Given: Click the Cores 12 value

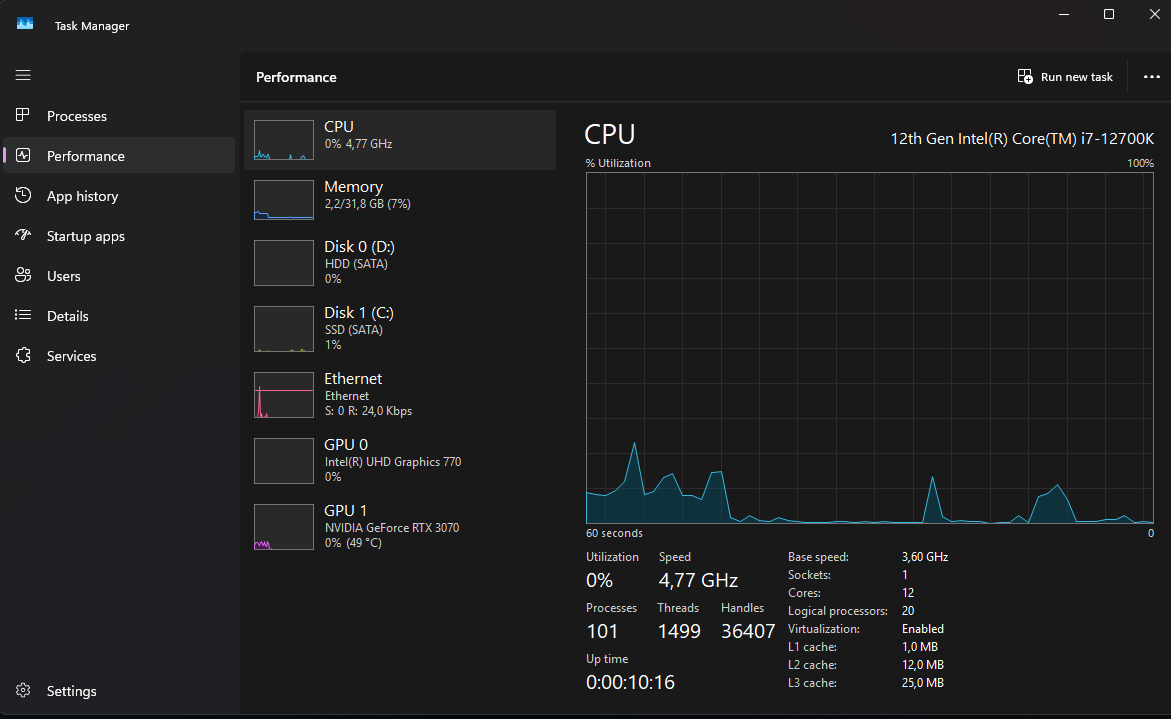Looking at the screenshot, I should [x=907, y=593].
